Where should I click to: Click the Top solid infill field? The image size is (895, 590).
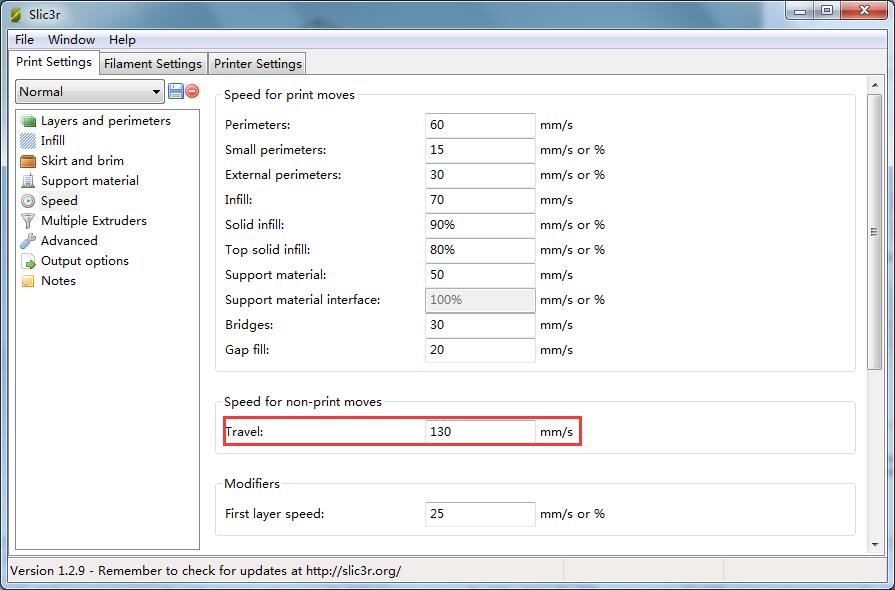coord(480,250)
